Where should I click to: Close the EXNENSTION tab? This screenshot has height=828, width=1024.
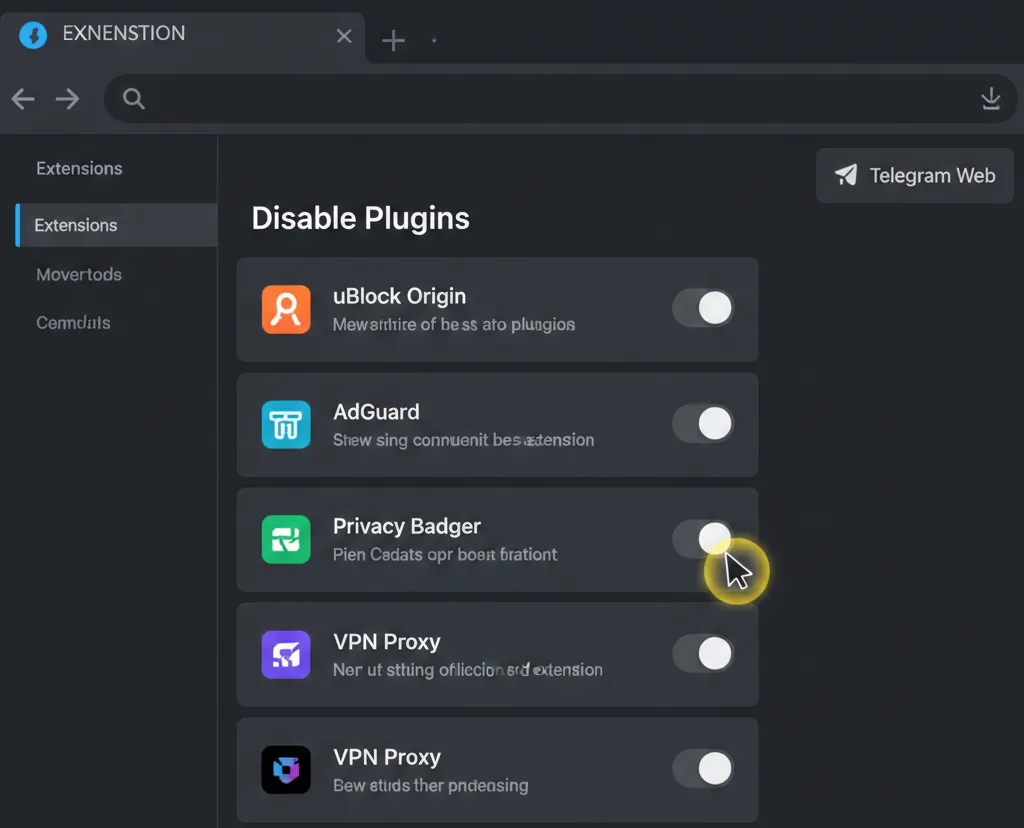[x=344, y=36]
